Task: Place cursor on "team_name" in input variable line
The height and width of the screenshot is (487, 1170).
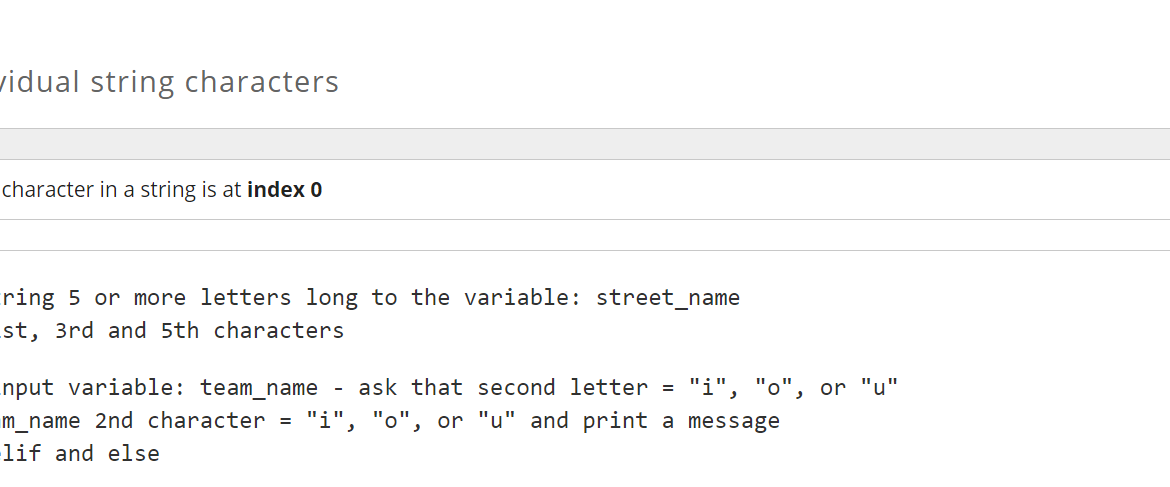Action: (258, 389)
